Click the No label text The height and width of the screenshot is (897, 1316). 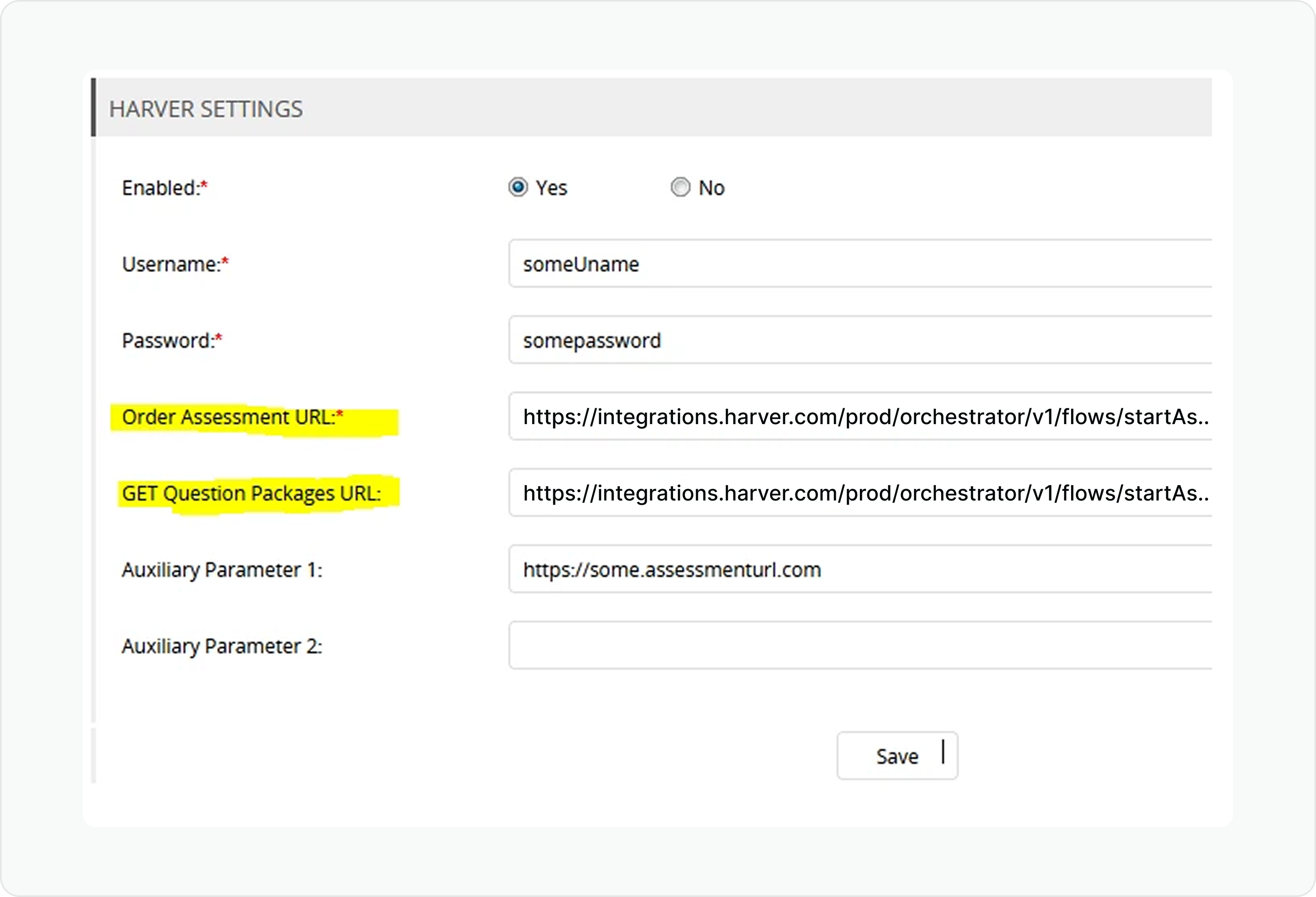(x=711, y=188)
